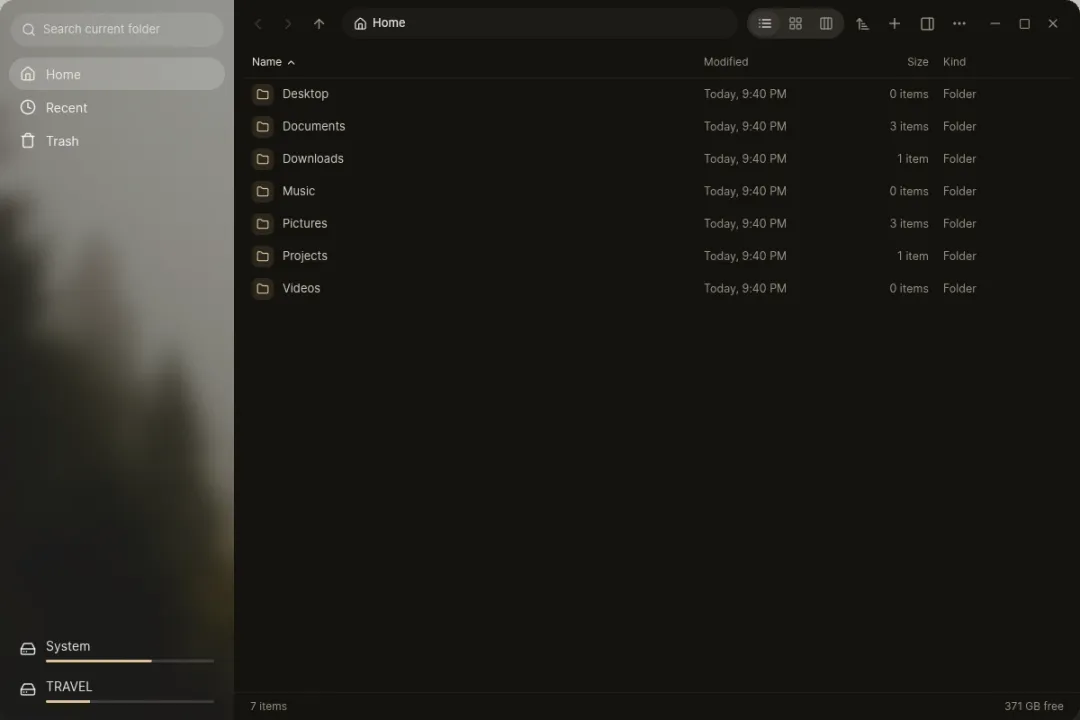This screenshot has height=720, width=1080.
Task: Click the Downloads row's 1 item size
Action: pos(913,158)
